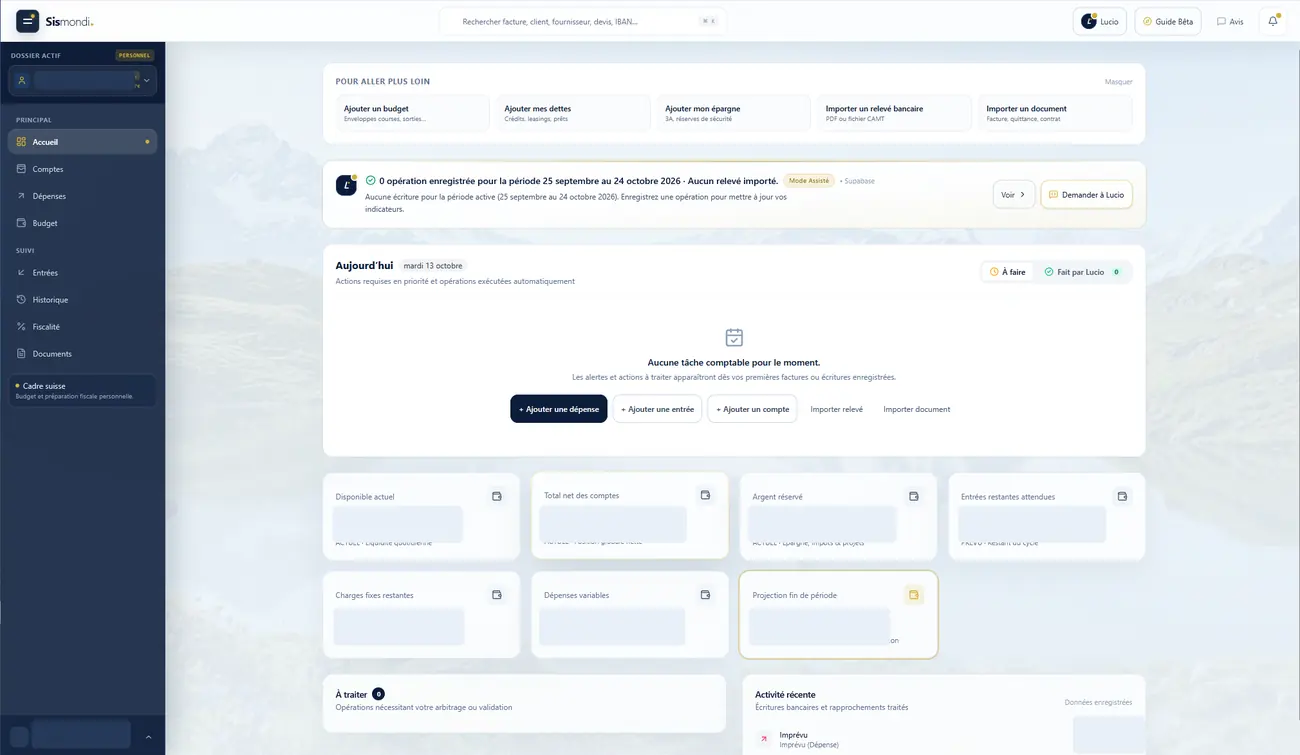The image size is (1300, 755).
Task: Click the Ajouter une entrée button
Action: coord(657,409)
